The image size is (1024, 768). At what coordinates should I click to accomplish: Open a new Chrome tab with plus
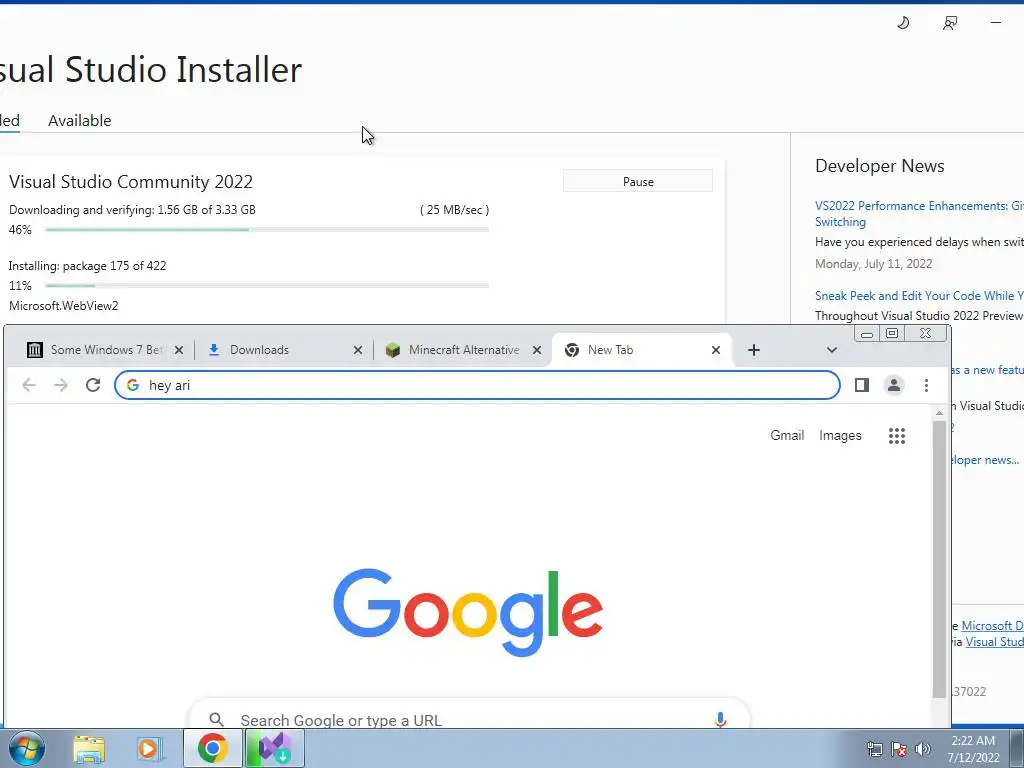754,350
